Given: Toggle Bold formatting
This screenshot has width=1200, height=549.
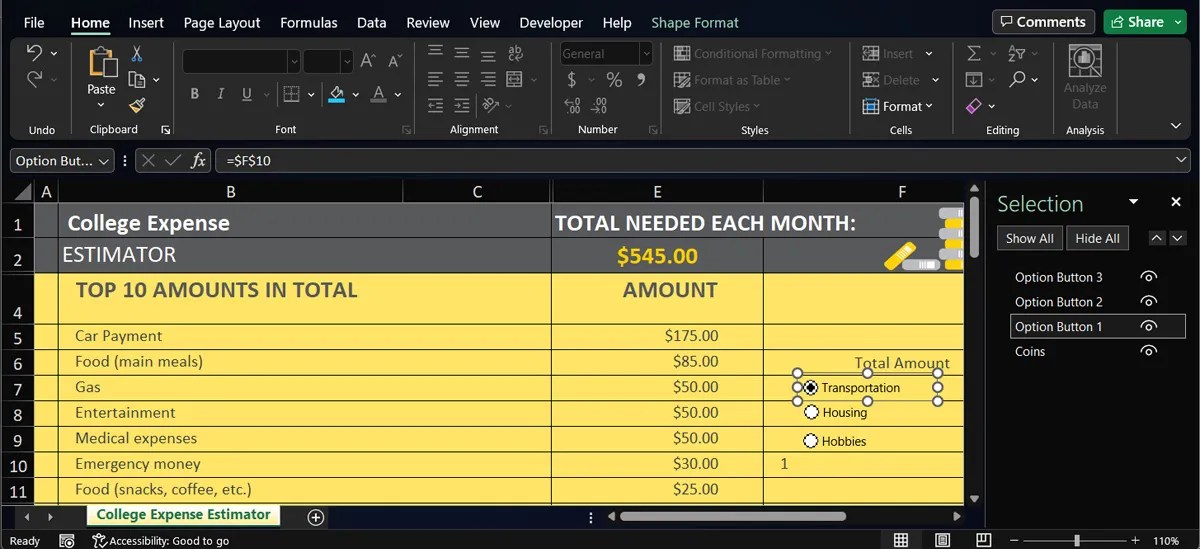Looking at the screenshot, I should [195, 94].
